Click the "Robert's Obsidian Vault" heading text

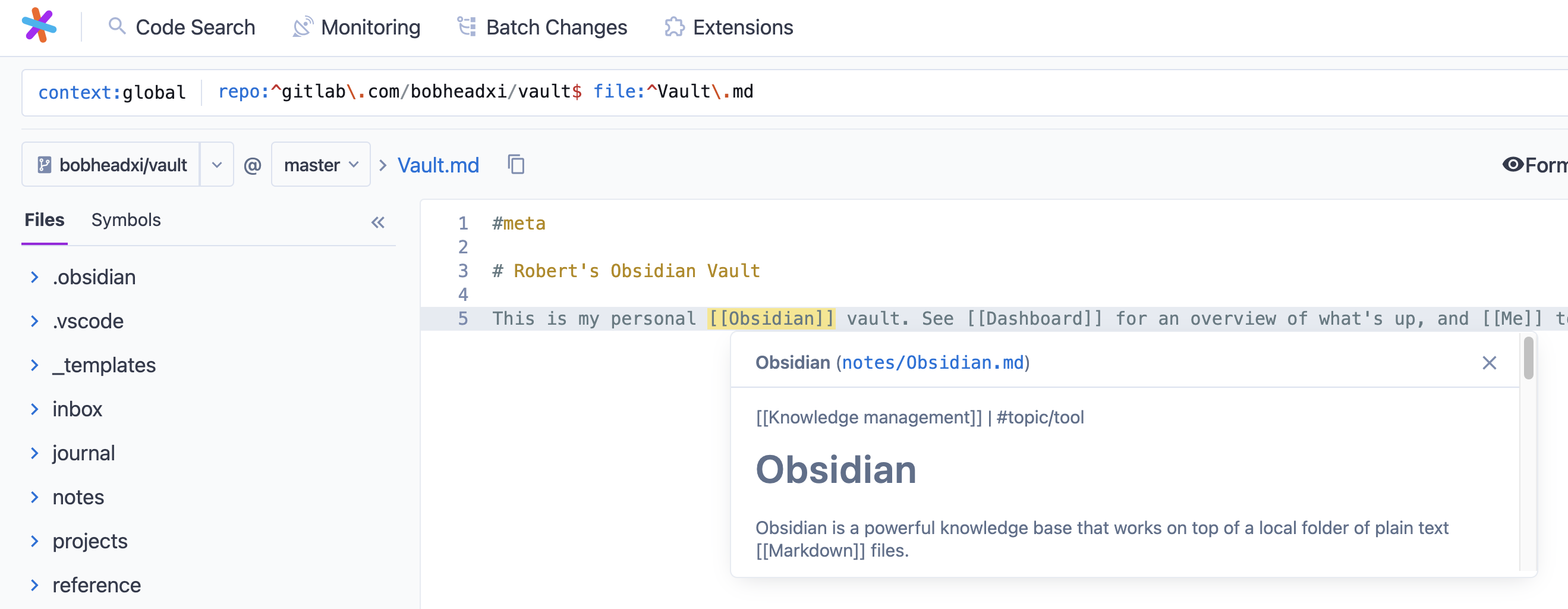[637, 271]
